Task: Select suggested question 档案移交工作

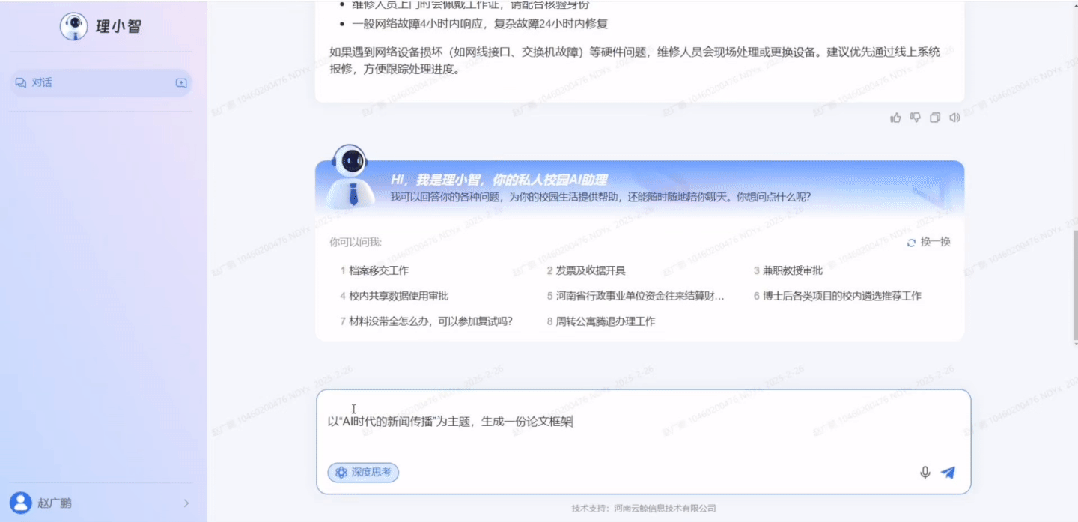Action: [379, 271]
